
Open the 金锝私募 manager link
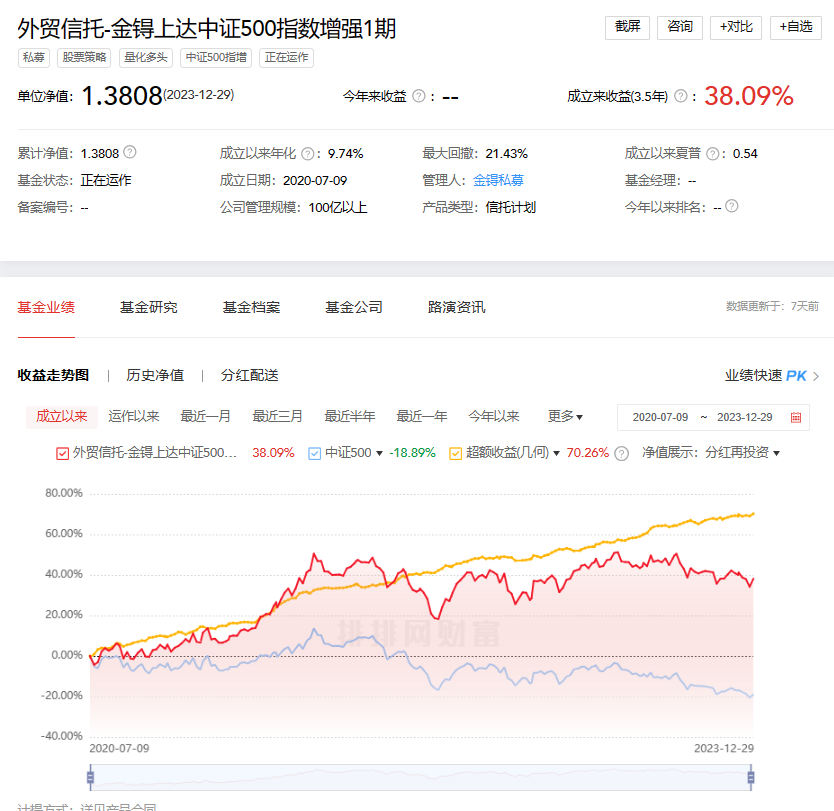coord(498,180)
